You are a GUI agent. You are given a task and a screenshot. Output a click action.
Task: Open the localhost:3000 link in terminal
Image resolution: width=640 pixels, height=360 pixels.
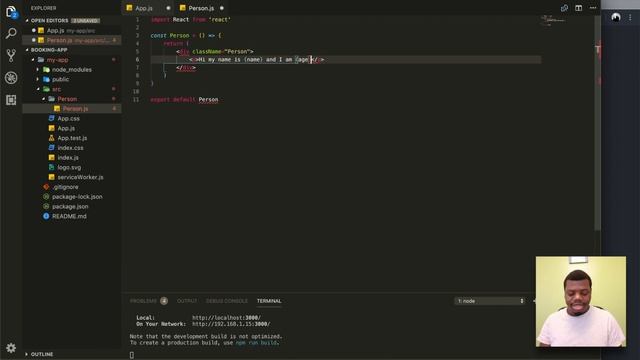coord(226,318)
